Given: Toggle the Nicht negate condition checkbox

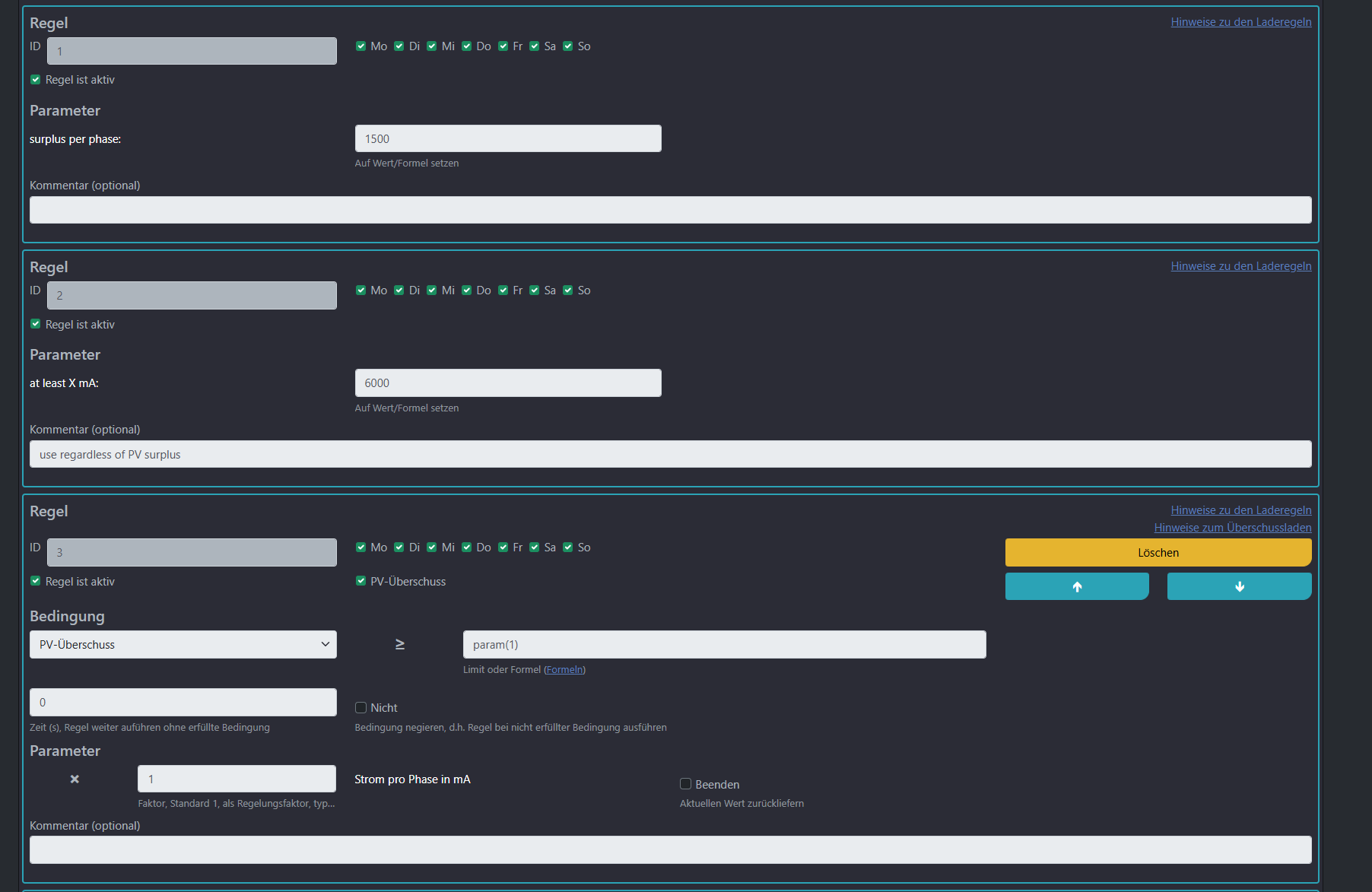Looking at the screenshot, I should pyautogui.click(x=361, y=708).
